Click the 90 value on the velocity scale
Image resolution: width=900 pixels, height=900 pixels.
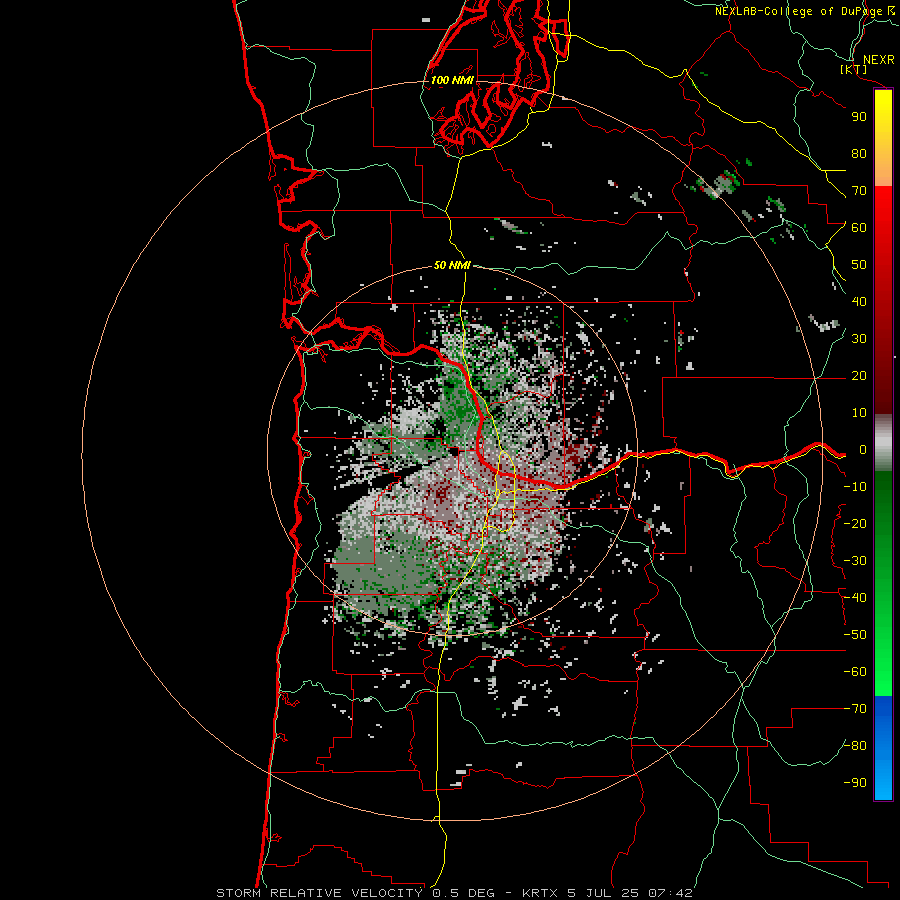(859, 117)
